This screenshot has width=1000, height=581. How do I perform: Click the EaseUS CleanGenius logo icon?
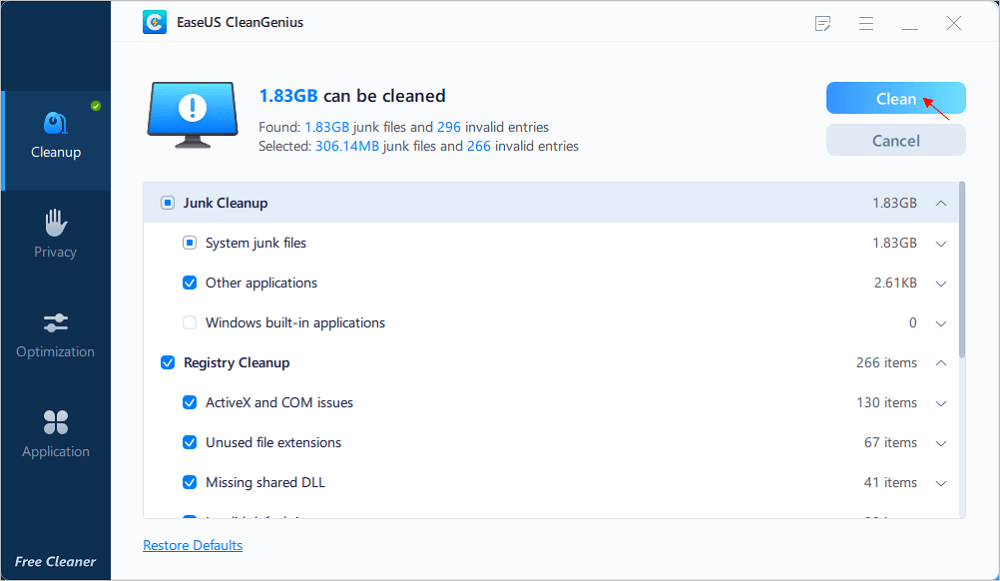click(x=153, y=22)
